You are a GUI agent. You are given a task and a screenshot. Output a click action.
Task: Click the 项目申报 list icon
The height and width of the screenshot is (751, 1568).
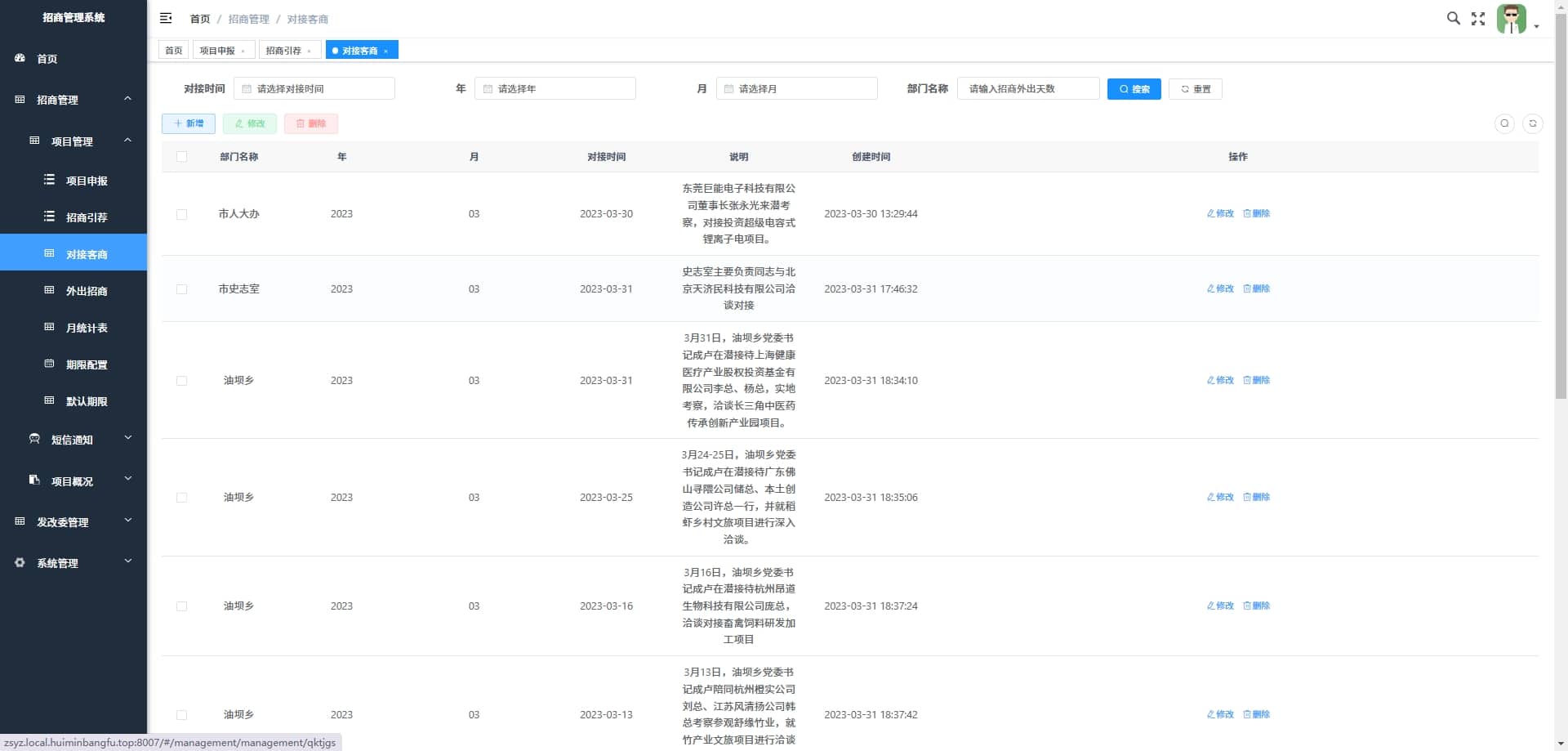coord(50,180)
